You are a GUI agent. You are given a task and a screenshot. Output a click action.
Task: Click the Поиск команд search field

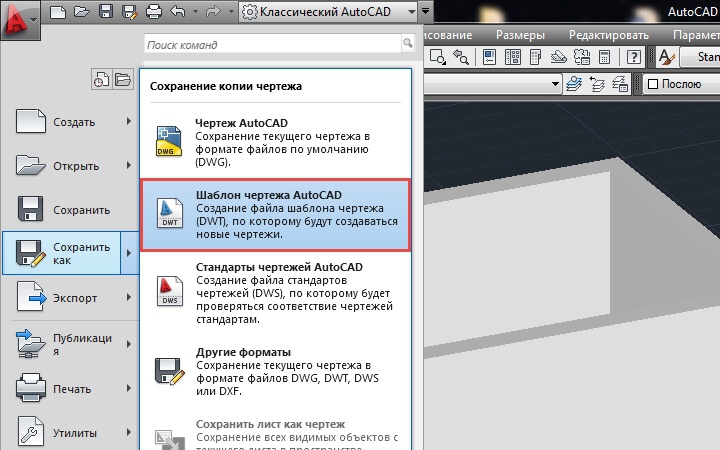[273, 45]
